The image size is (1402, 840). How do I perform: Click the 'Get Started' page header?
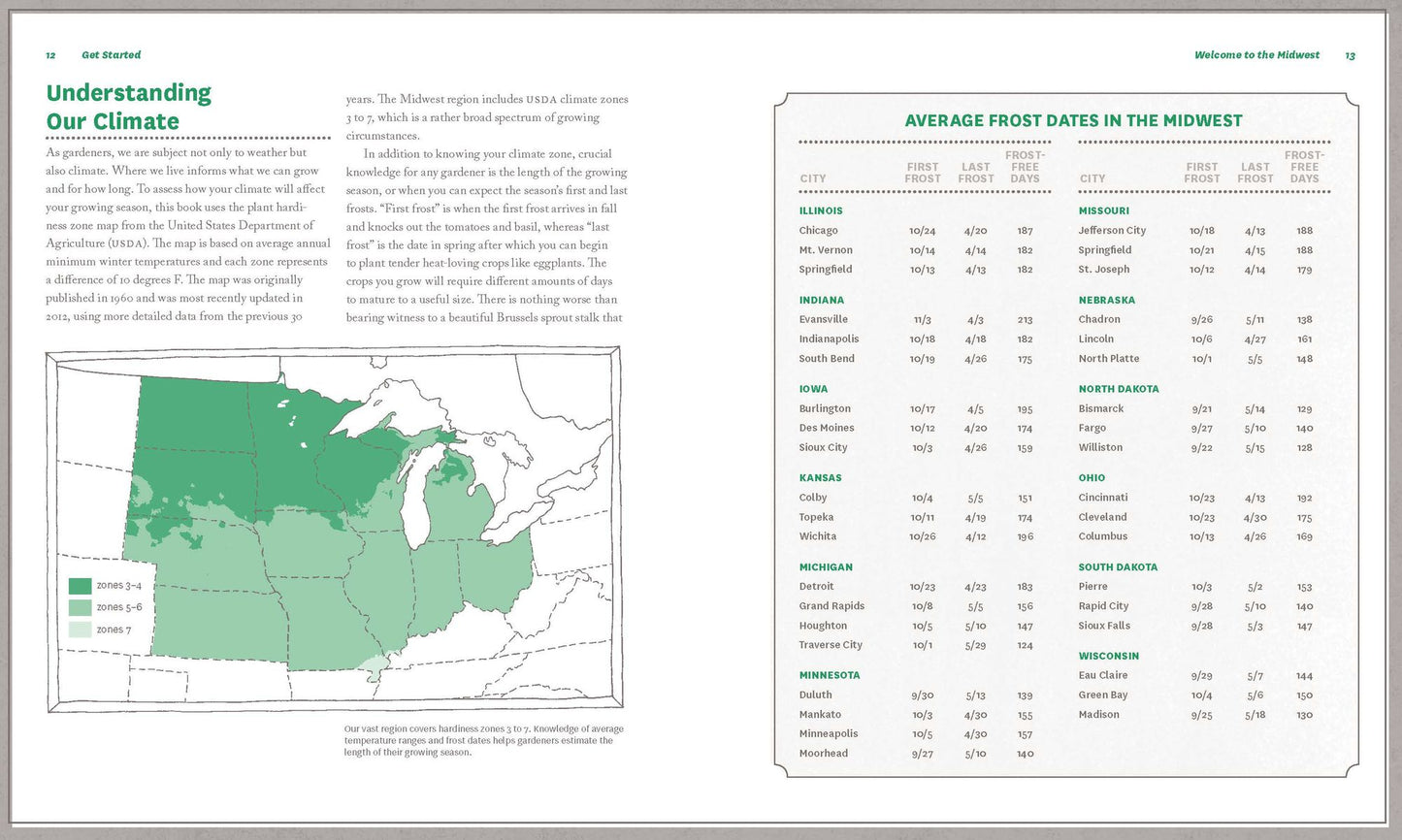point(111,55)
